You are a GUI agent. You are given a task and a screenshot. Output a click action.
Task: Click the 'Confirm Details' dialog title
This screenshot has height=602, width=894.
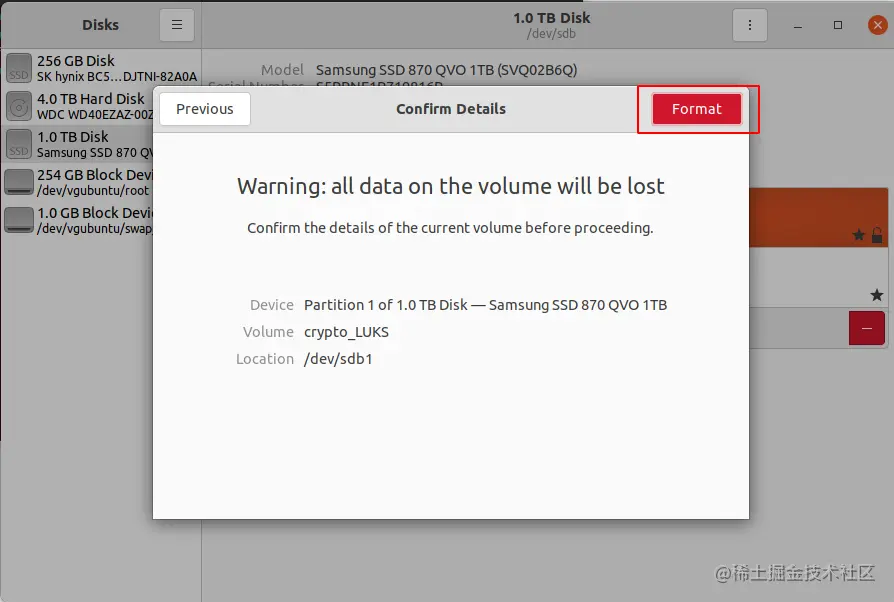pos(451,109)
